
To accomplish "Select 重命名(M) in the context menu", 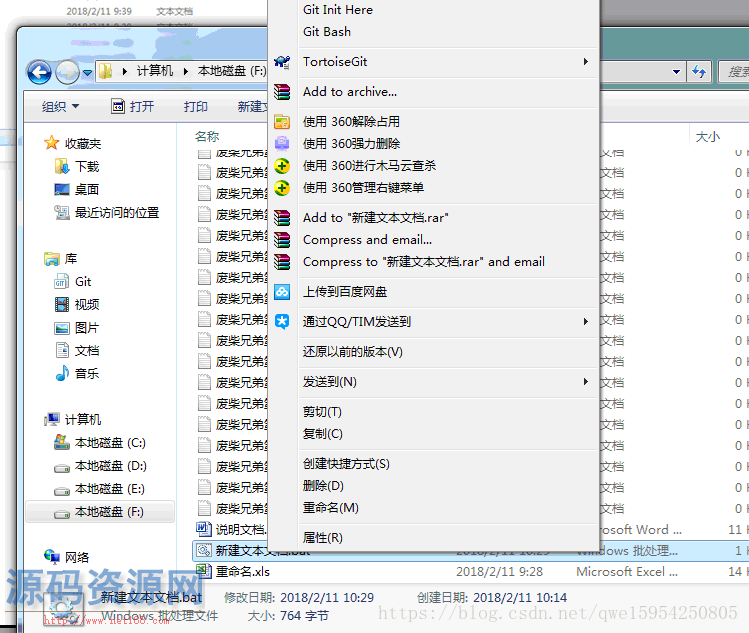I will pyautogui.click(x=331, y=507).
